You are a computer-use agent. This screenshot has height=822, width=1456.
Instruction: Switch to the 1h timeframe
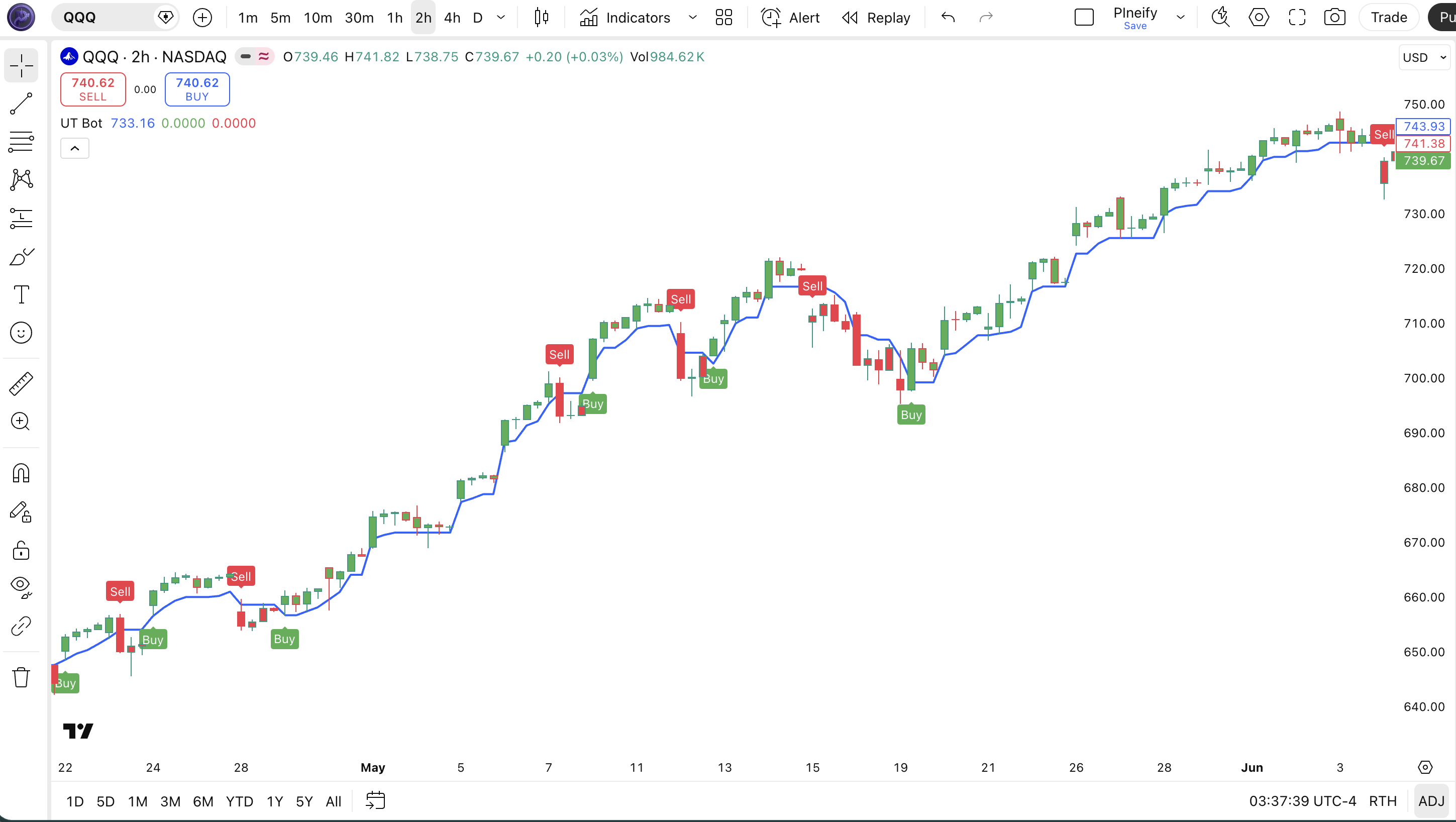pos(394,18)
